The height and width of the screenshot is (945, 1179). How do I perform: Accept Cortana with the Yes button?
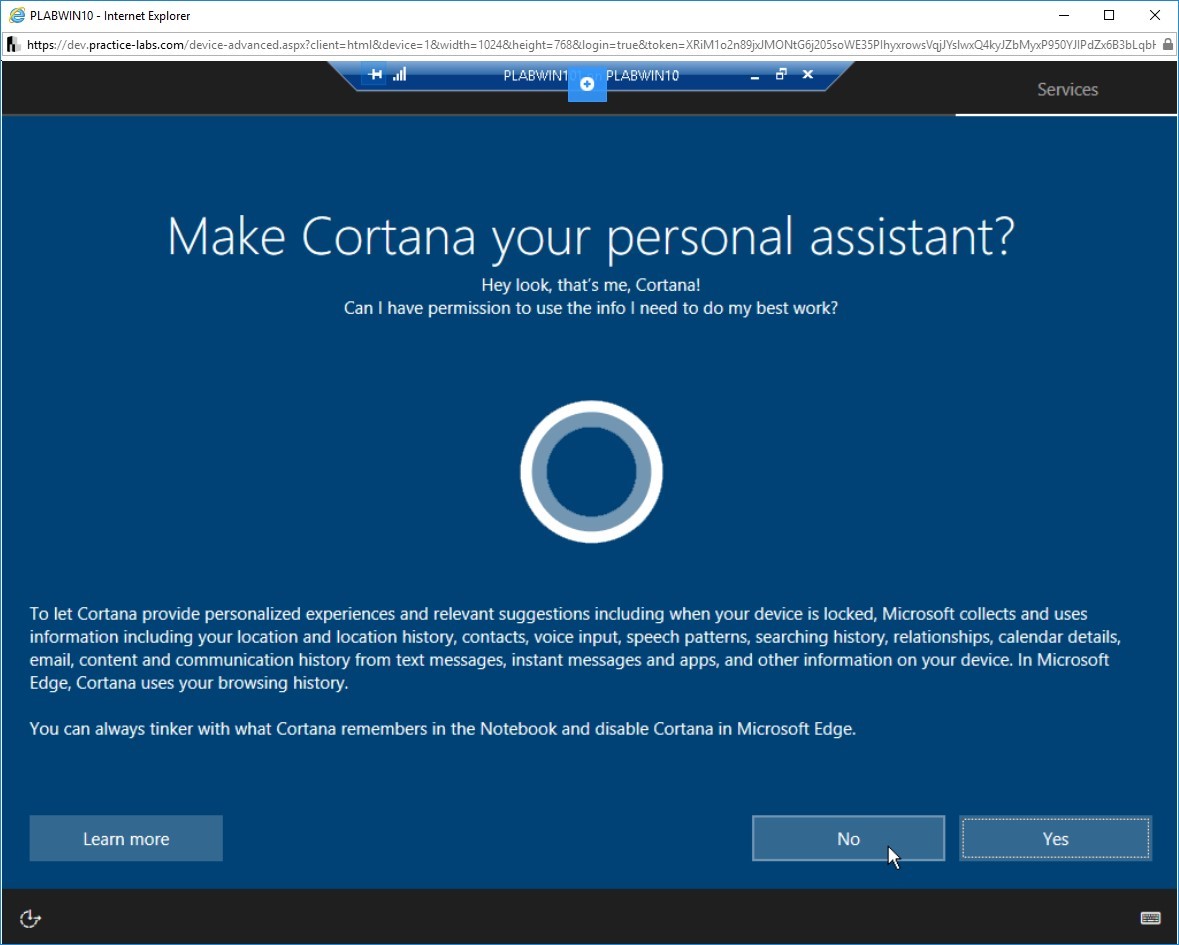tap(1055, 838)
